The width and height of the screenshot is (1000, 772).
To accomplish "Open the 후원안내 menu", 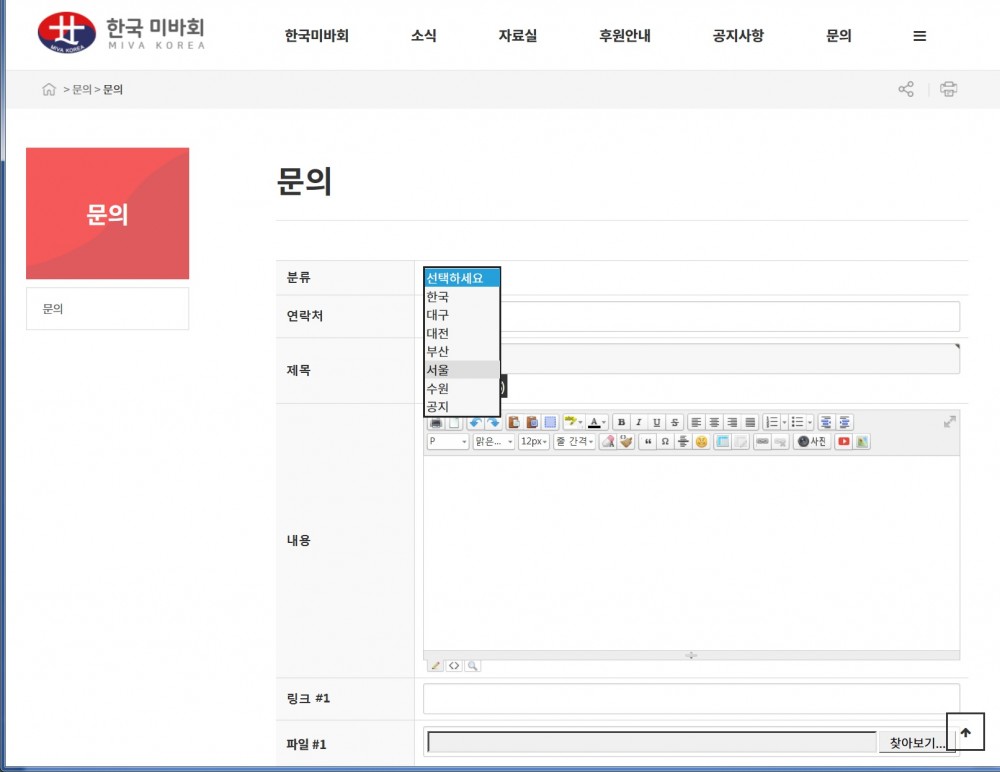I will pos(625,36).
